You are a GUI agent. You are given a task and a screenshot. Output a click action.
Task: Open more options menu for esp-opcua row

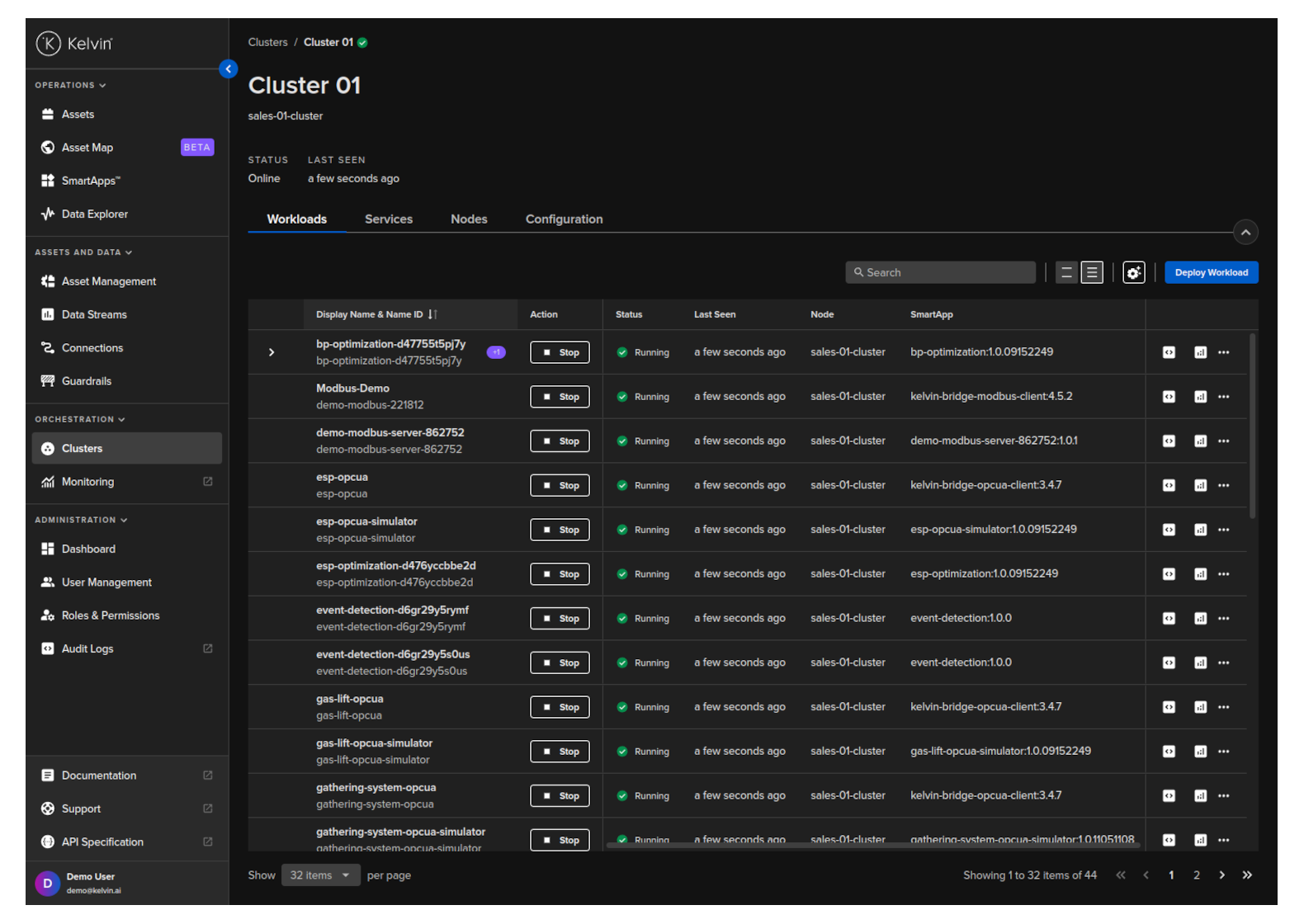click(x=1223, y=486)
